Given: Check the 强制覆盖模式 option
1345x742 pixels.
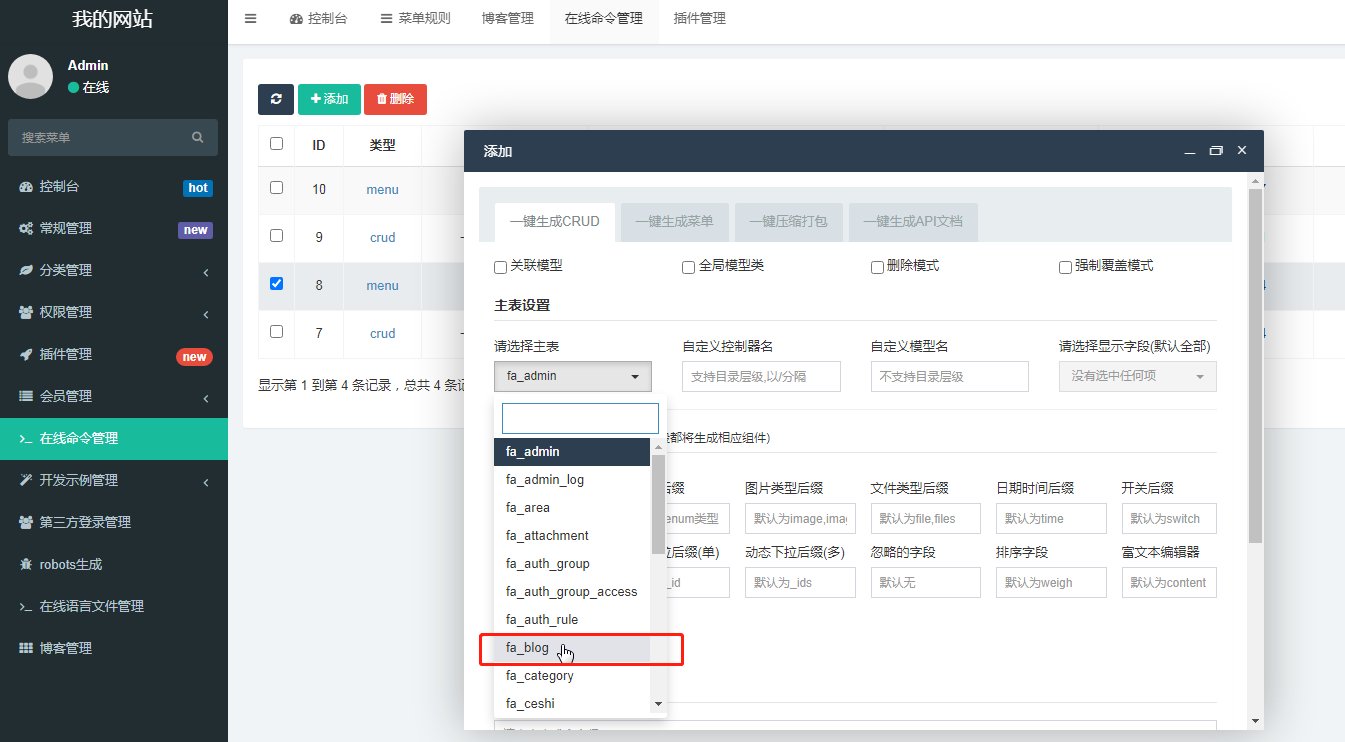Looking at the screenshot, I should [x=1064, y=267].
